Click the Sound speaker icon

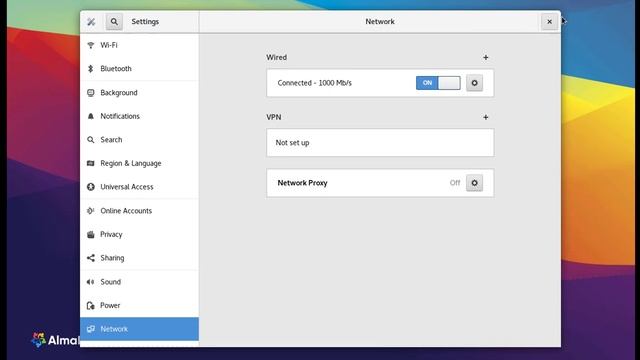pos(91,282)
